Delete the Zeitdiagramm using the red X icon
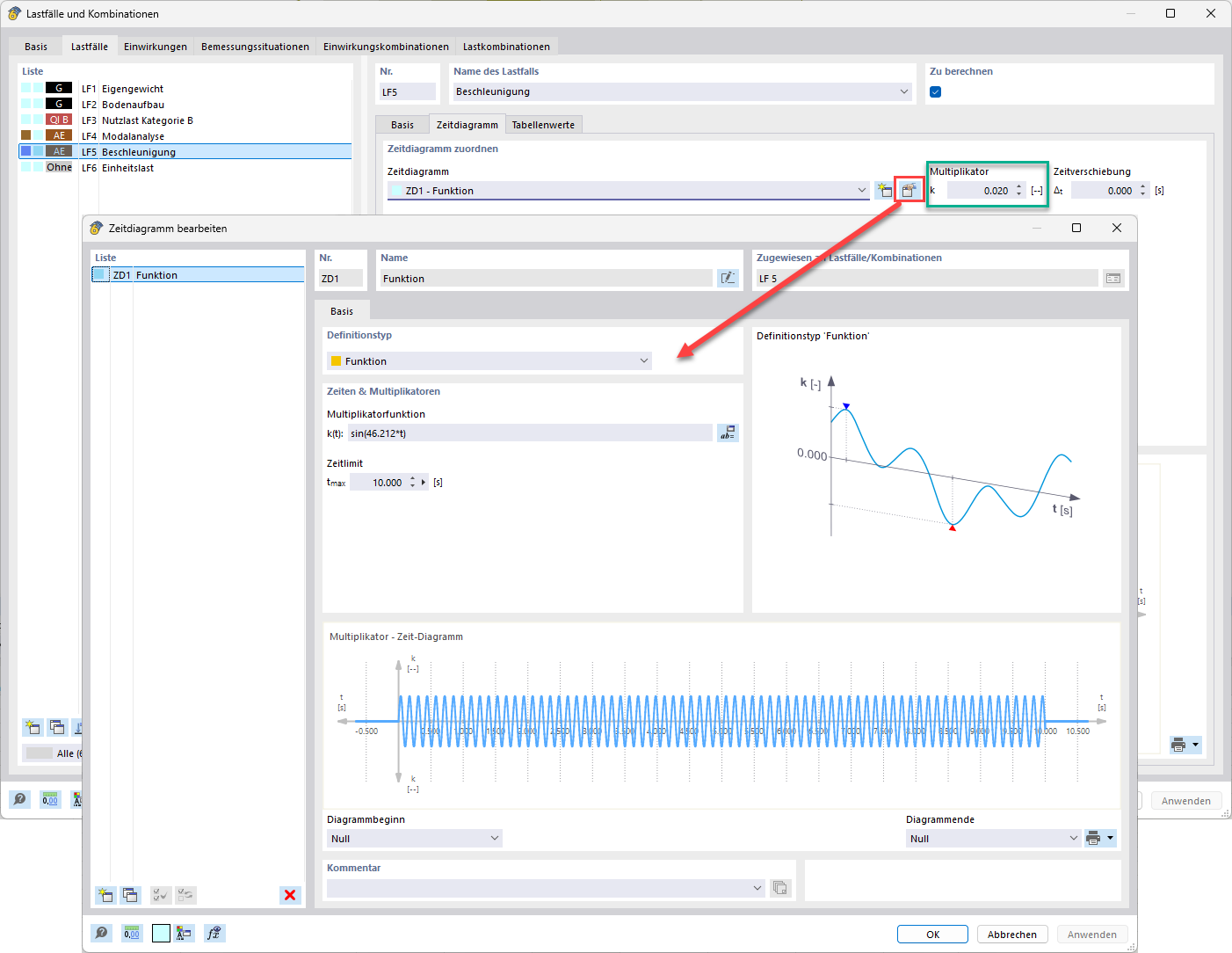 290,895
